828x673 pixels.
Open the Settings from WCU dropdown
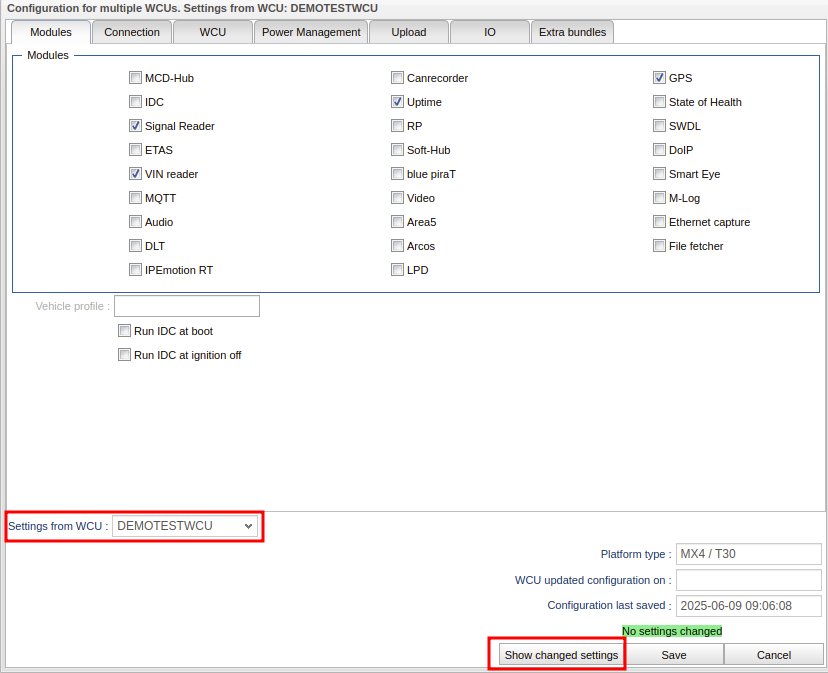coord(185,525)
